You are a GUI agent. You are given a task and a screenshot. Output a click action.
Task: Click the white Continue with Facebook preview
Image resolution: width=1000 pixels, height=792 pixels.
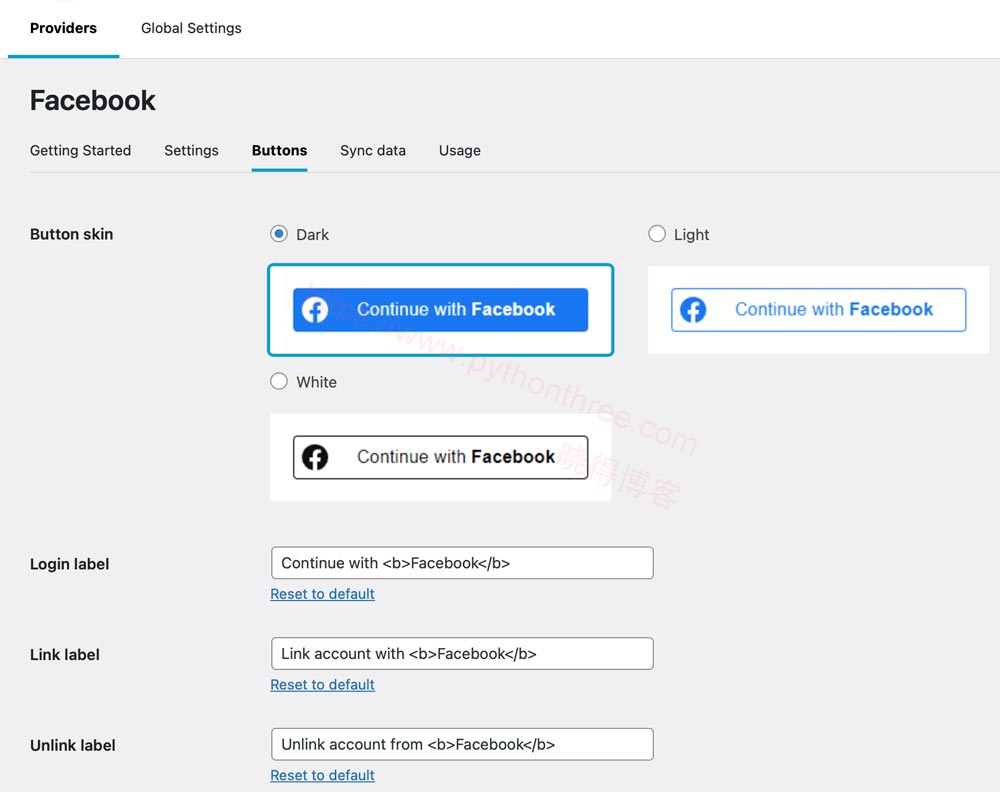441,457
